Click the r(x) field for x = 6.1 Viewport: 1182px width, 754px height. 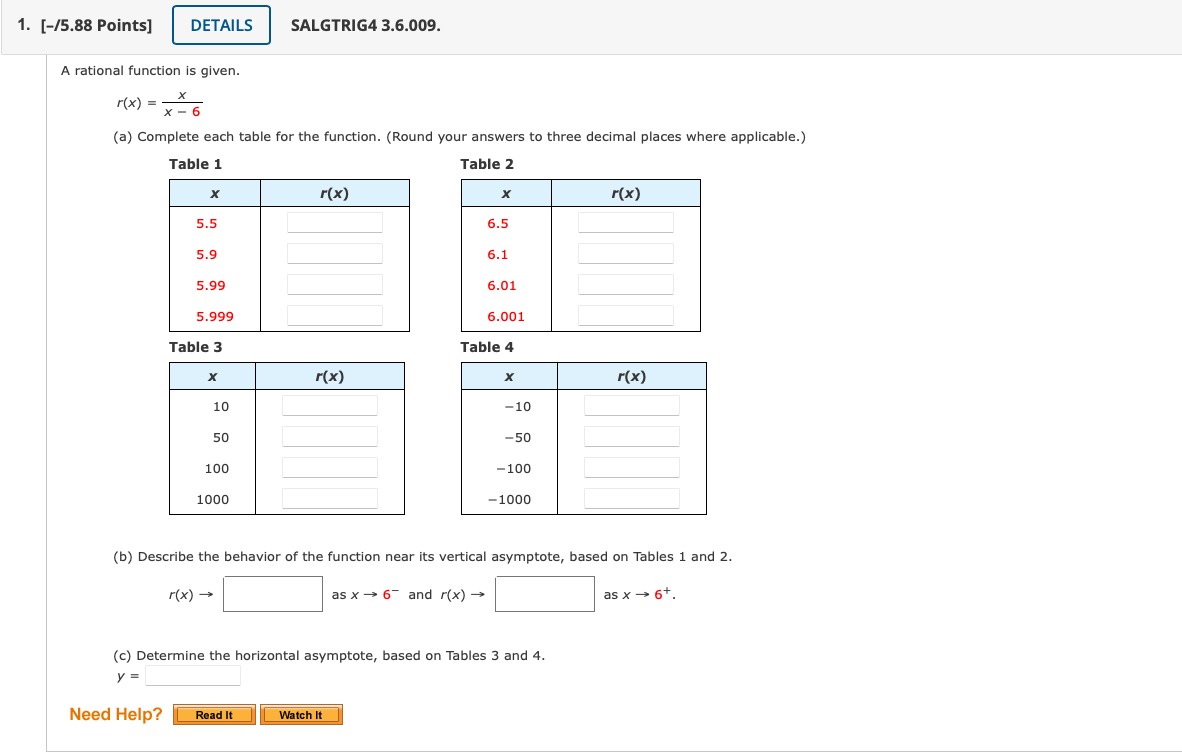[625, 253]
